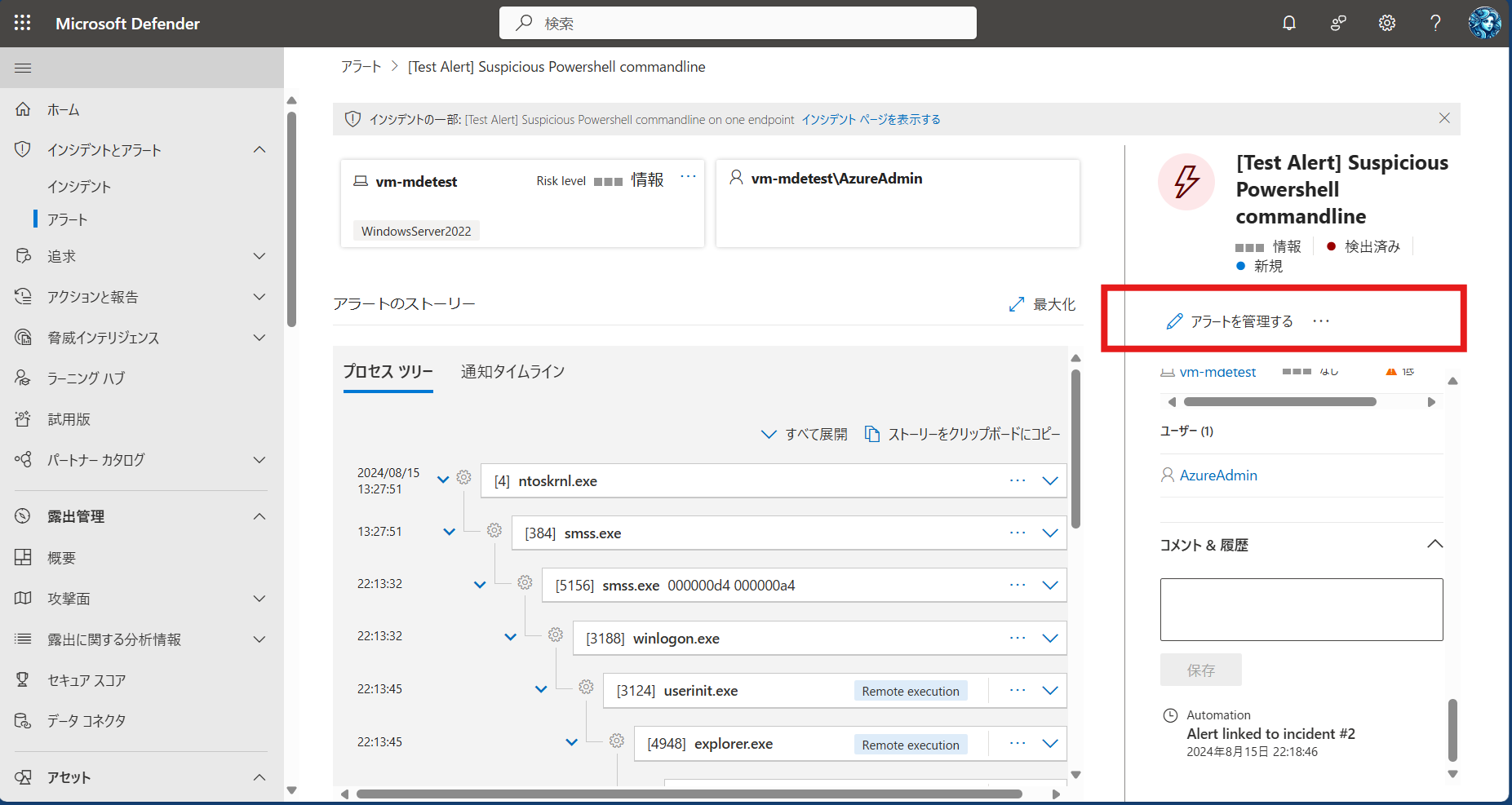
Task: Switch to the 通知タイムライン tab
Action: tap(512, 372)
